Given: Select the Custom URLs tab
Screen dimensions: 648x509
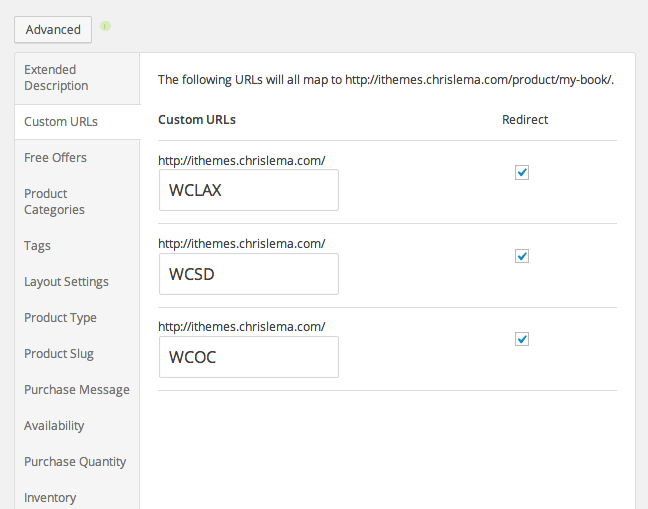Looking at the screenshot, I should 61,122.
